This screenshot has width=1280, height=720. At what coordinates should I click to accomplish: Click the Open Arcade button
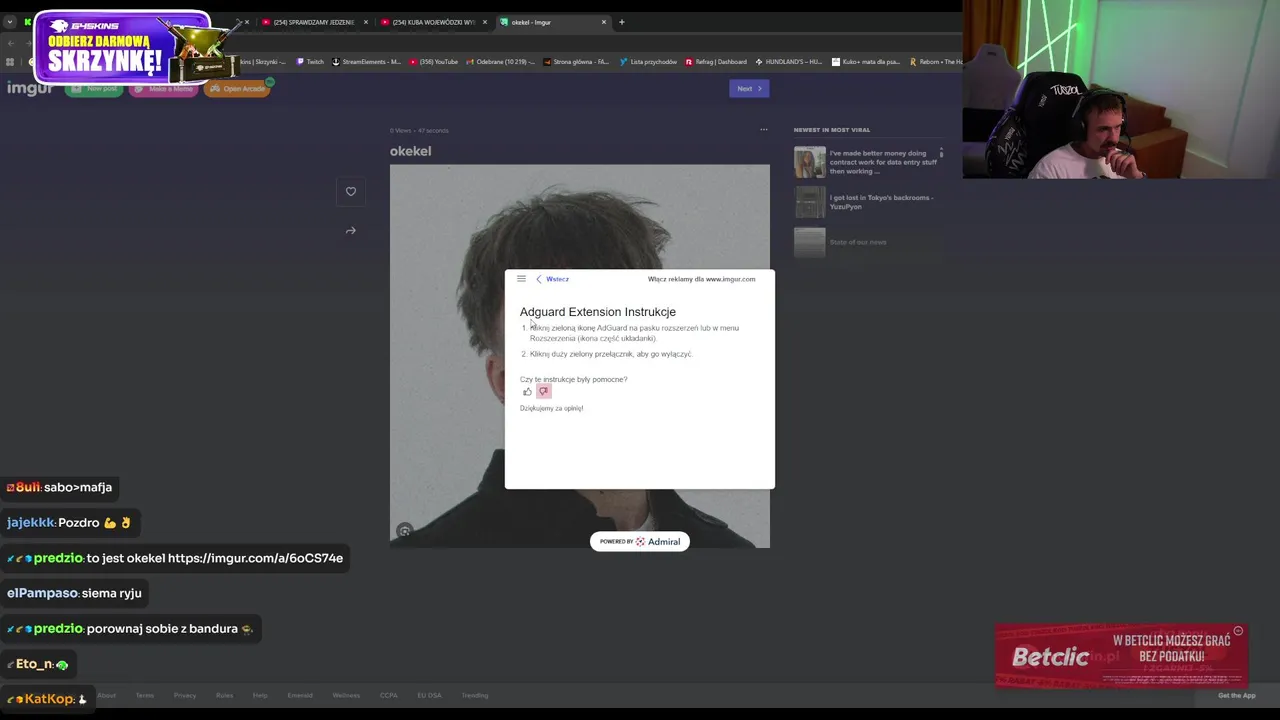point(238,88)
